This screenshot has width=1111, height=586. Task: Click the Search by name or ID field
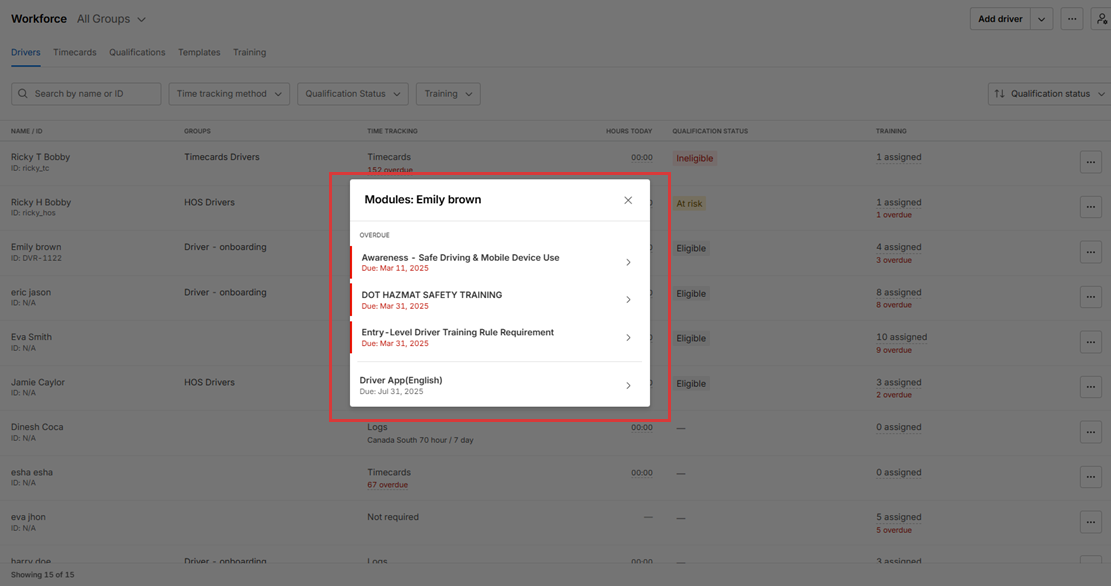(86, 94)
